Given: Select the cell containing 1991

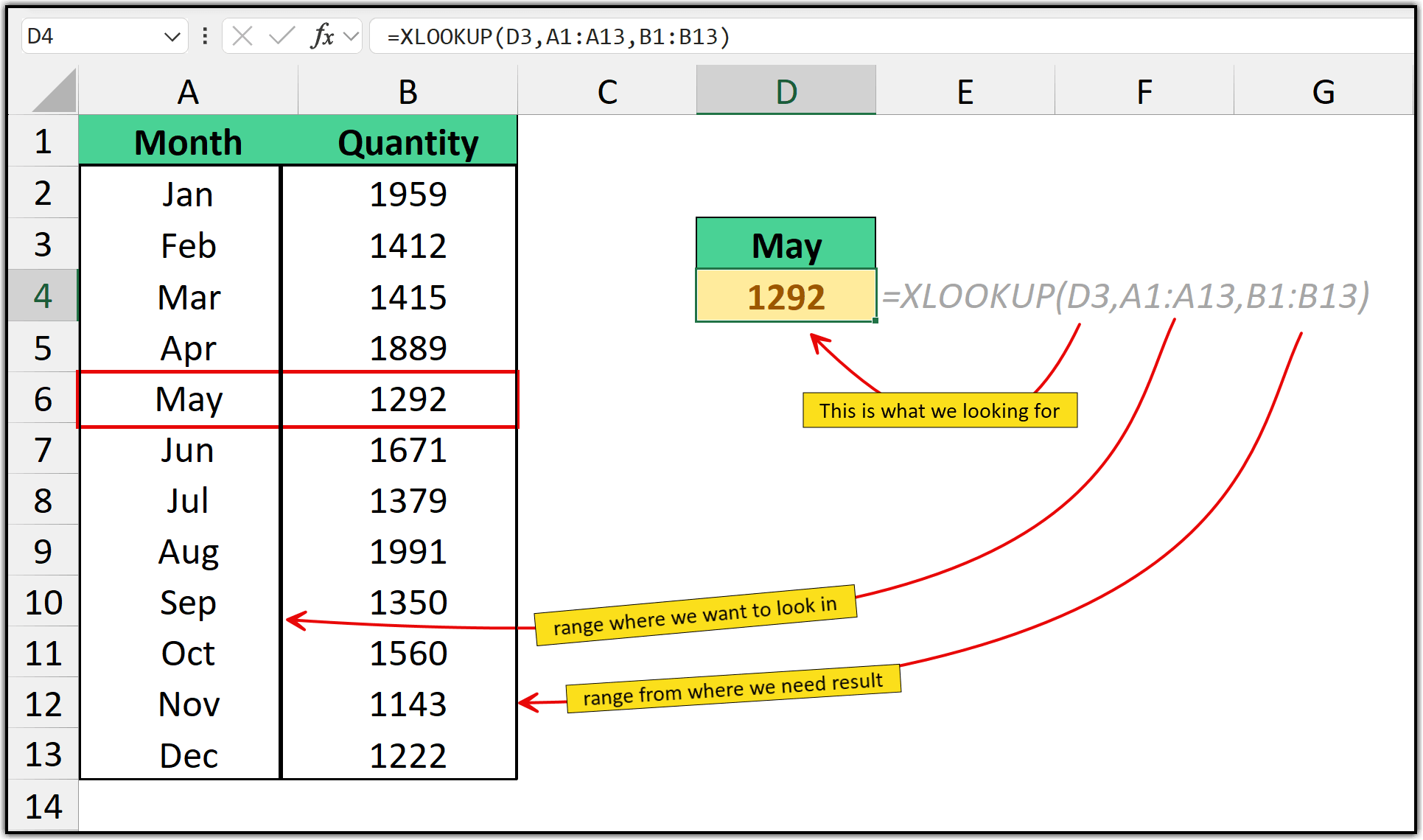Looking at the screenshot, I should [x=399, y=551].
